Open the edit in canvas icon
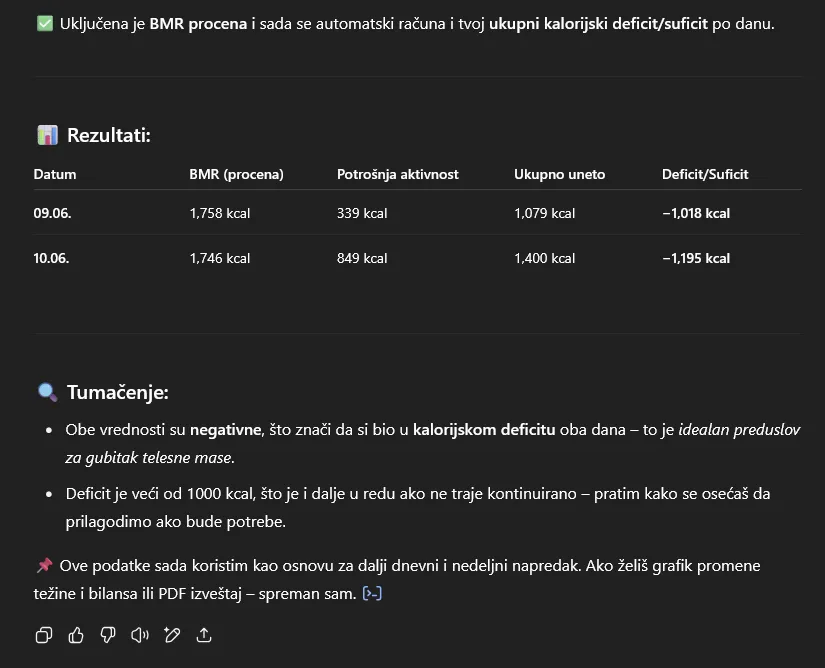This screenshot has width=825, height=668. pos(172,635)
